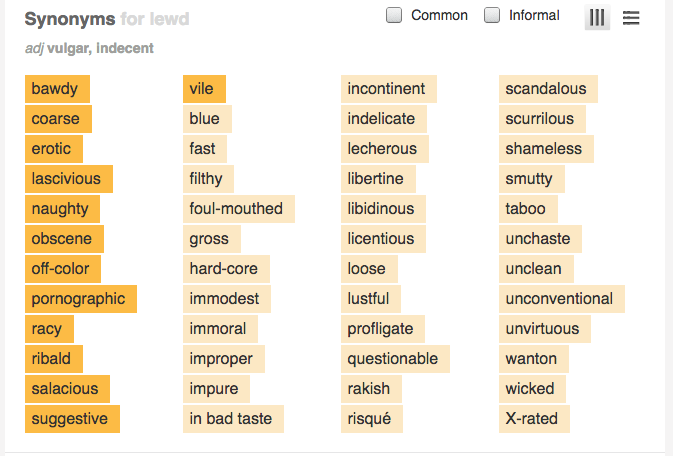Click the word "in bad taste"
673x456 pixels.
click(x=233, y=419)
